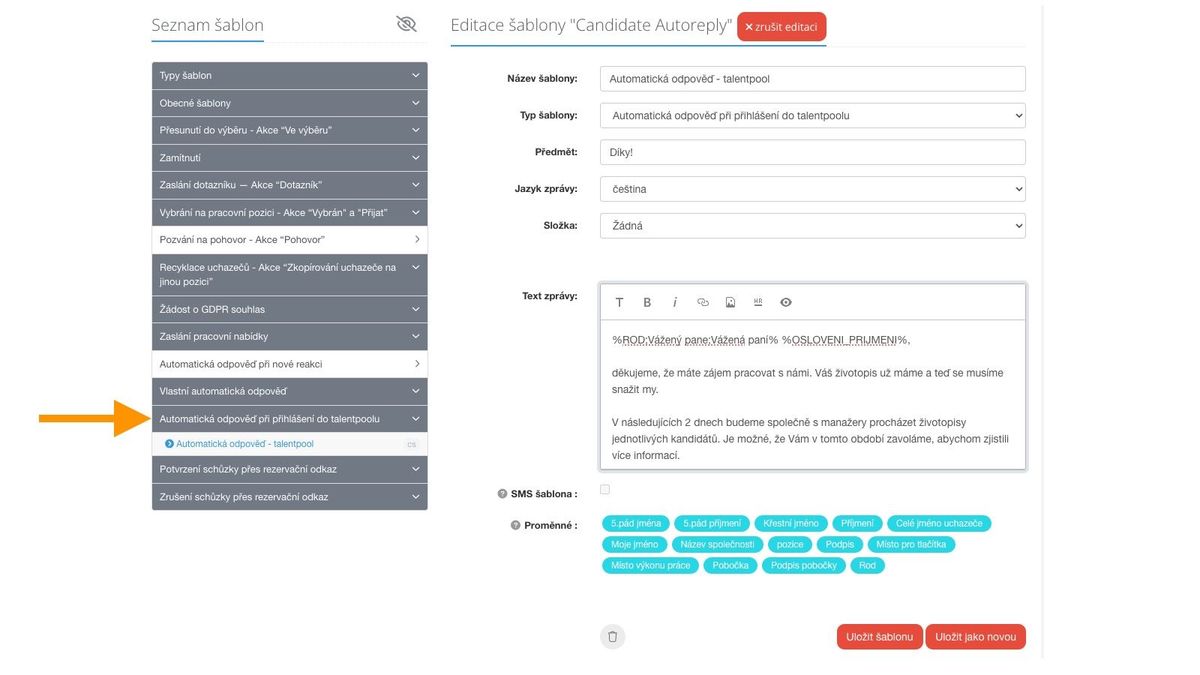Insert a horizontal rule in the message
This screenshot has height=675, width=1200.
pyautogui.click(x=758, y=302)
